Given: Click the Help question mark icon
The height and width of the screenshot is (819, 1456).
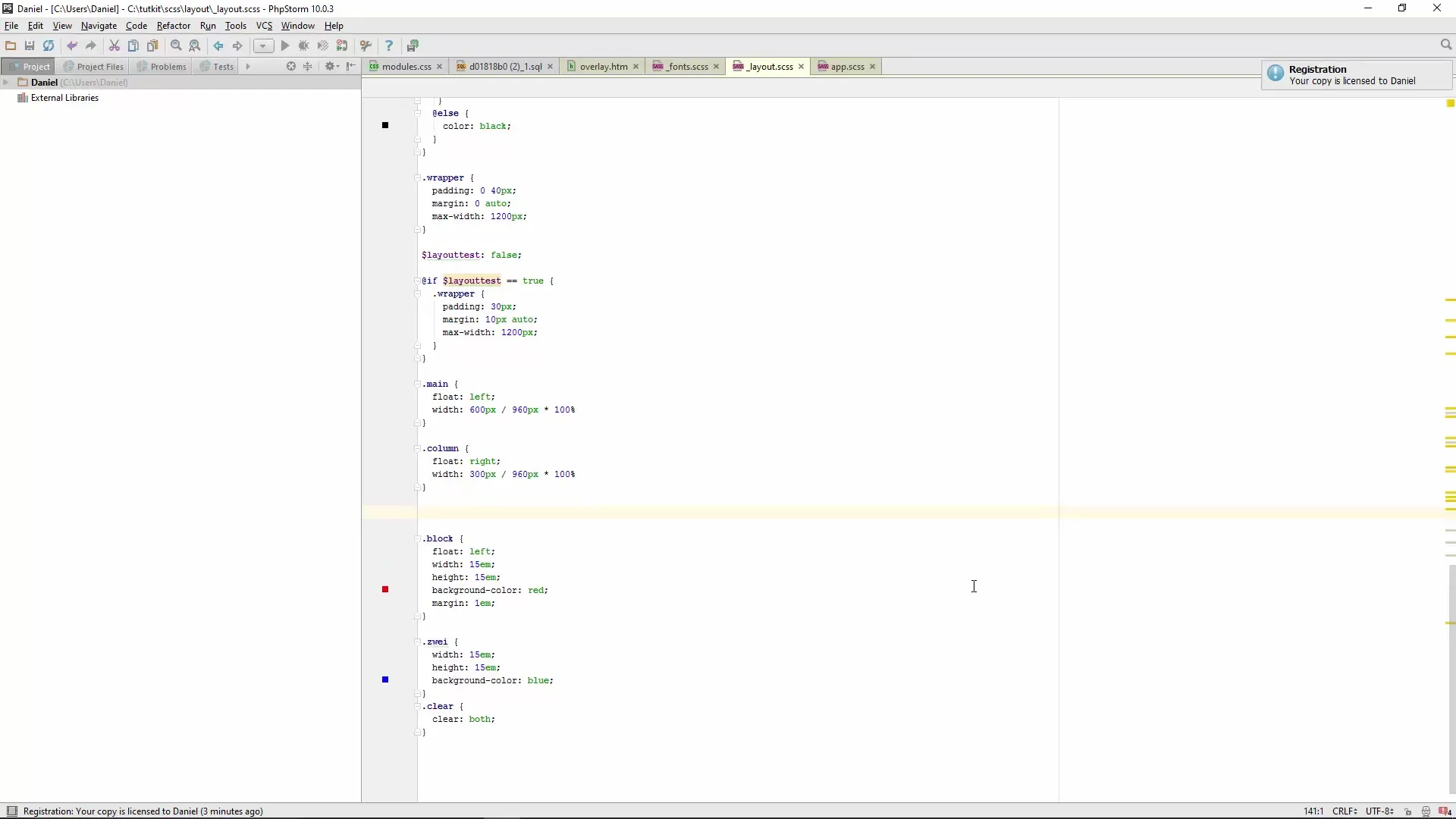Looking at the screenshot, I should point(389,45).
